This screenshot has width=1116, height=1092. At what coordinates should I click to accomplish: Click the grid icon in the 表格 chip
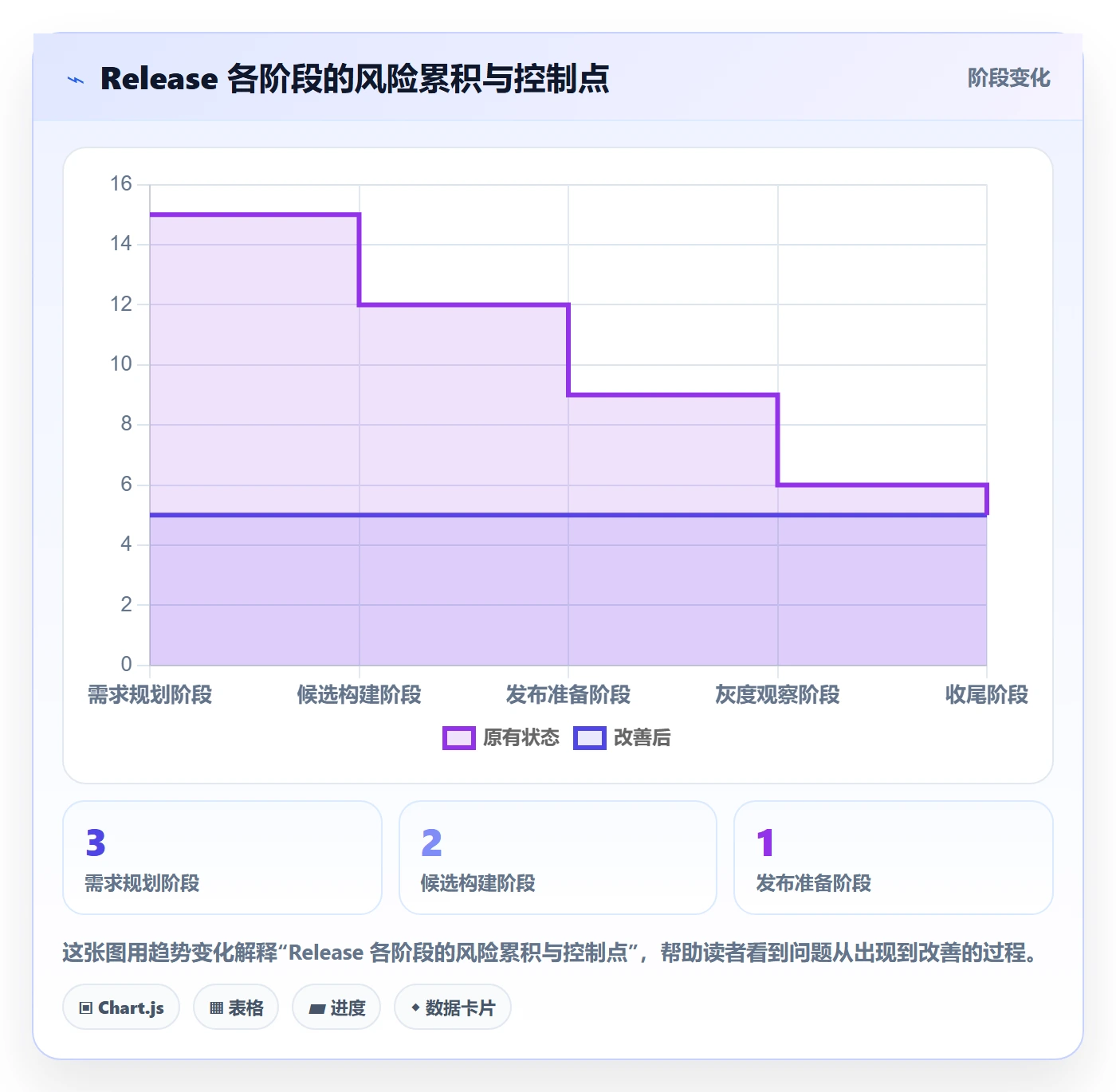click(216, 1008)
